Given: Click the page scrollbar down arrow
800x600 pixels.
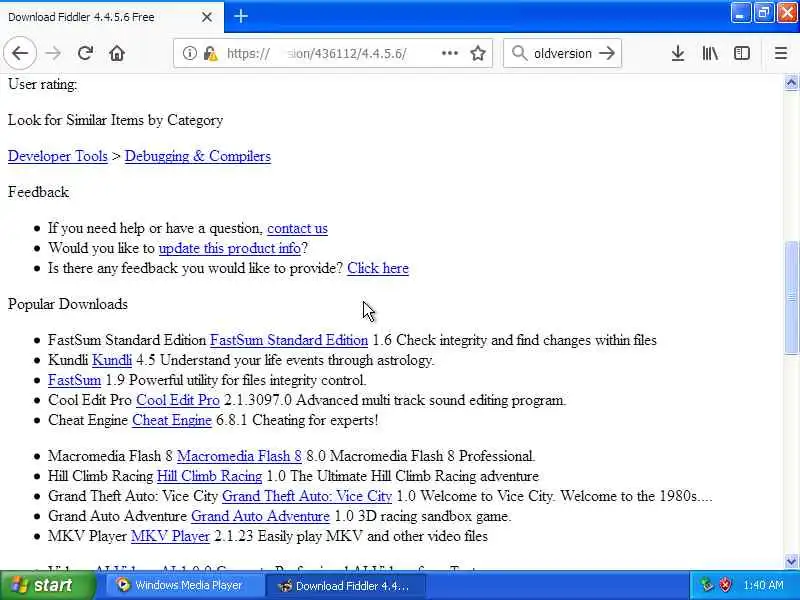Looking at the screenshot, I should click(x=791, y=561).
